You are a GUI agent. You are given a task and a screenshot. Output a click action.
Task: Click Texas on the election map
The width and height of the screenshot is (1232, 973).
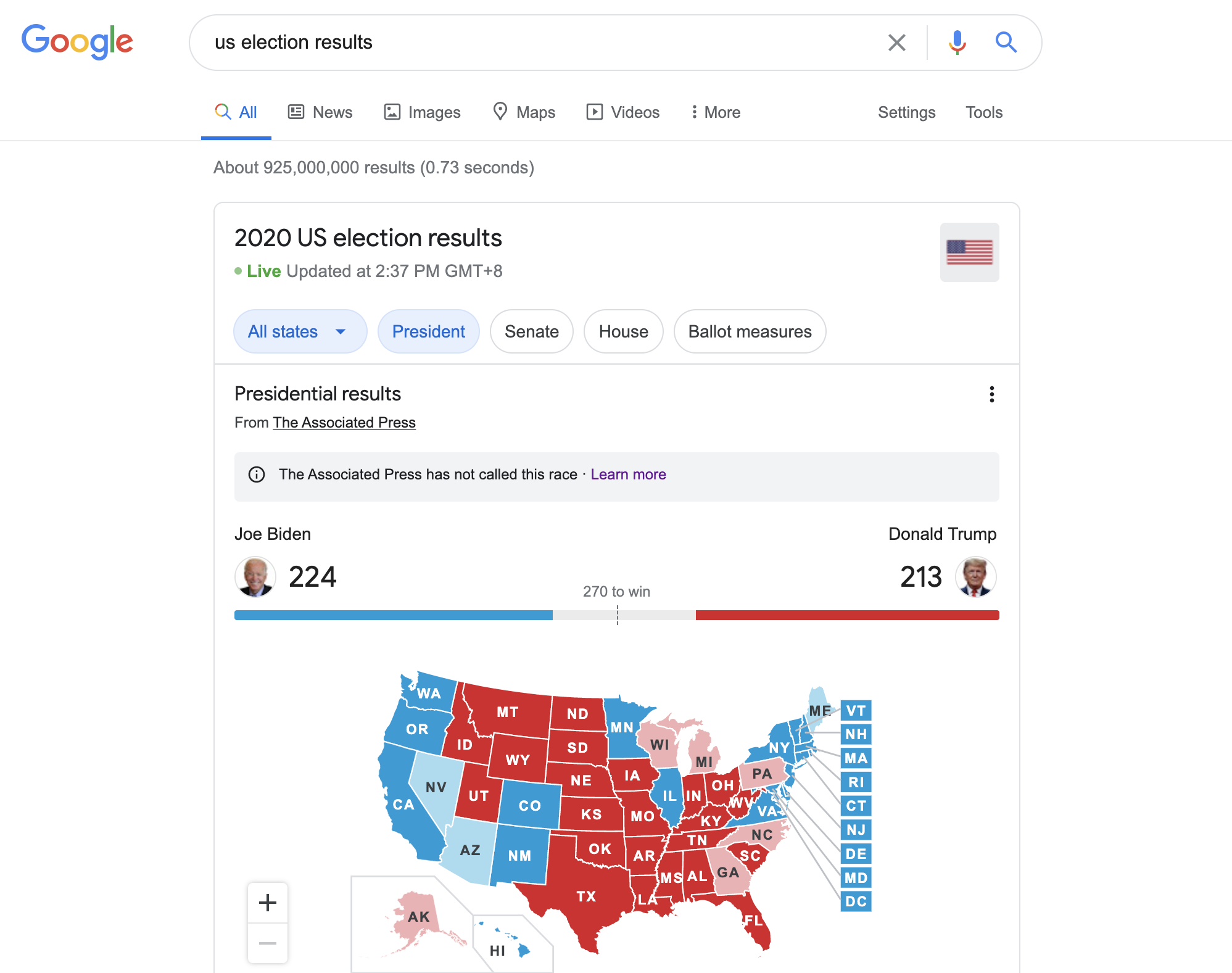click(x=585, y=896)
